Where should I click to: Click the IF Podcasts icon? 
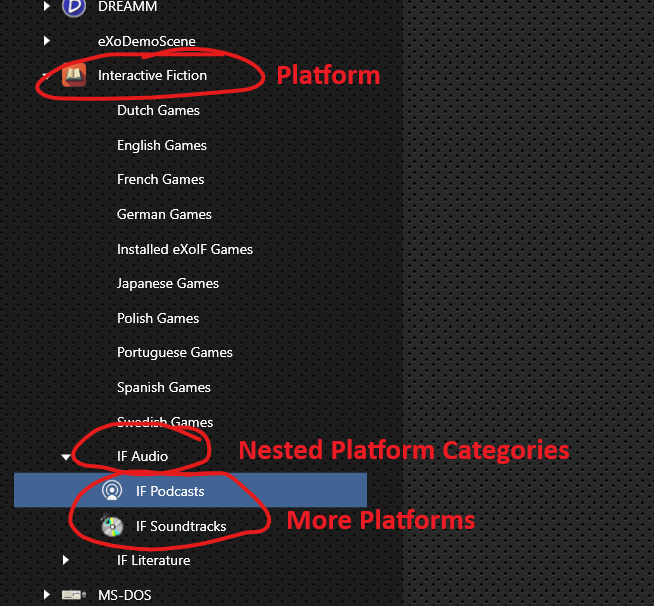point(112,491)
